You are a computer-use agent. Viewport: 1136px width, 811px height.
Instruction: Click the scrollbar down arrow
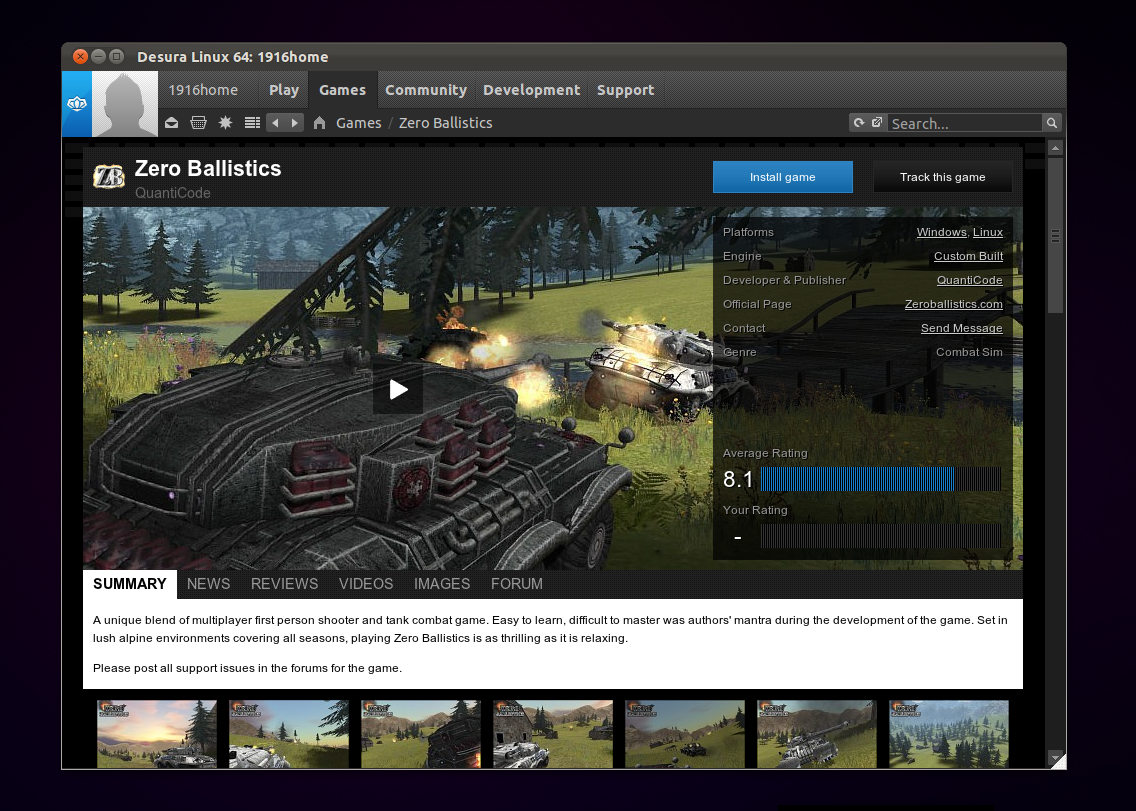click(1055, 757)
